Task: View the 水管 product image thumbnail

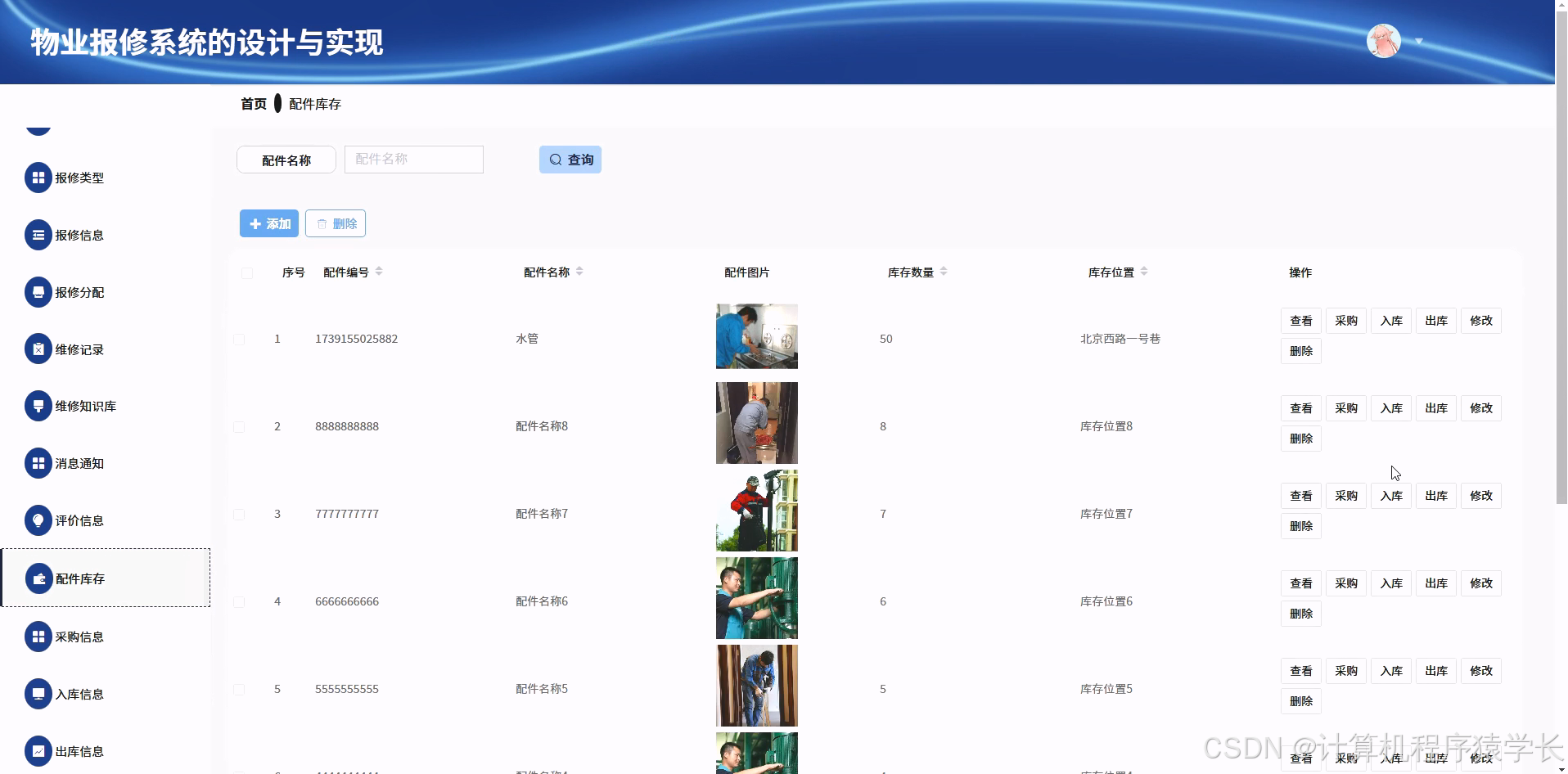Action: click(x=755, y=336)
